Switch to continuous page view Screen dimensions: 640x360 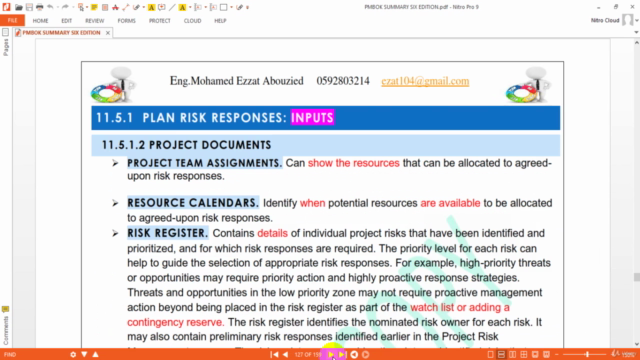pos(501,354)
